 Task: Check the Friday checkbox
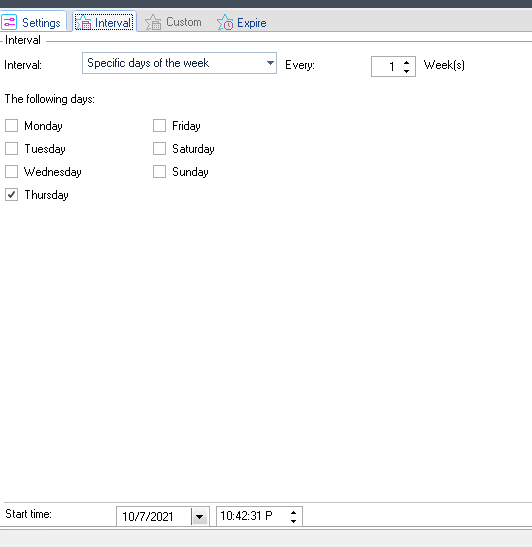(159, 126)
